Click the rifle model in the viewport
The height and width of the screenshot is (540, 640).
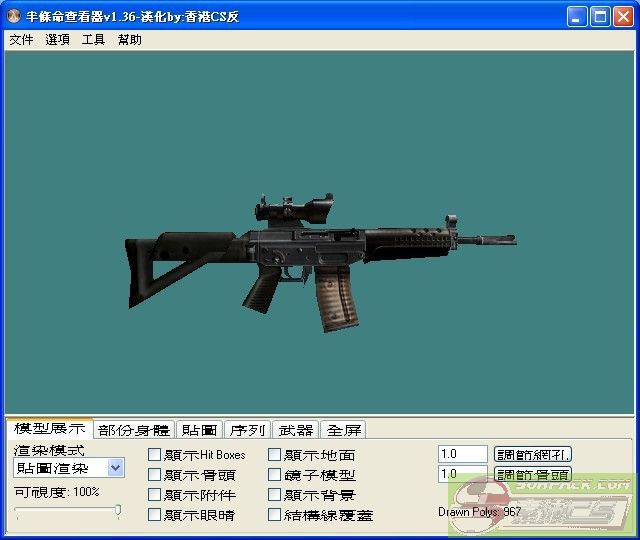[x=320, y=250]
